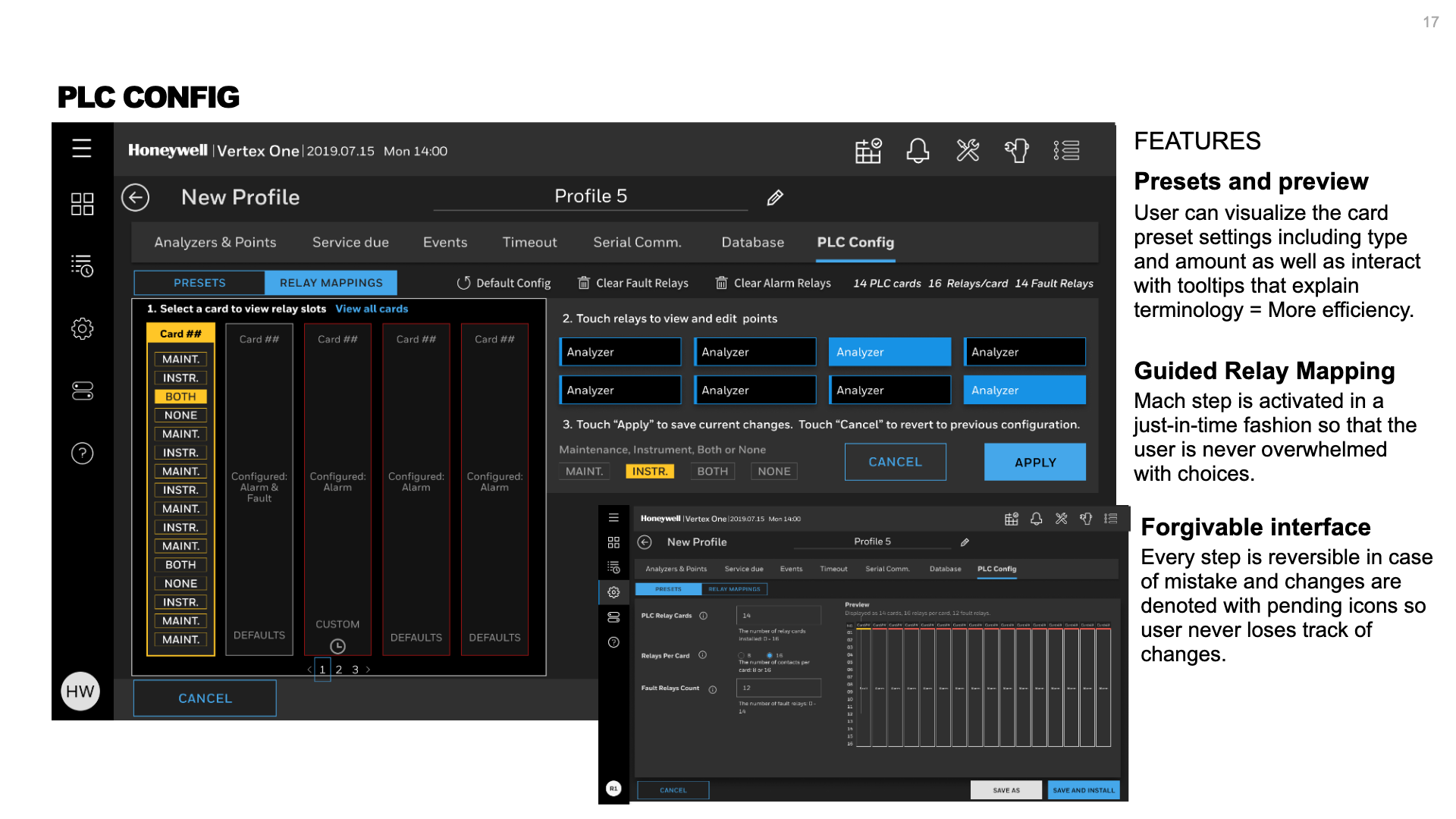Screen dimensions: 1456x819
Task: Go back with the circled arrow icon
Action: 136,198
